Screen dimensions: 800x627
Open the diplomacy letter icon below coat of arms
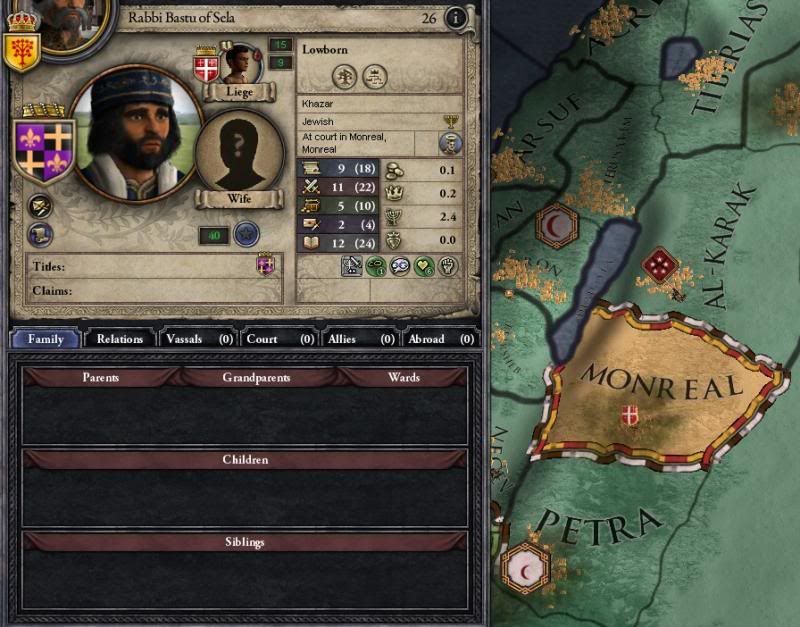click(x=40, y=207)
